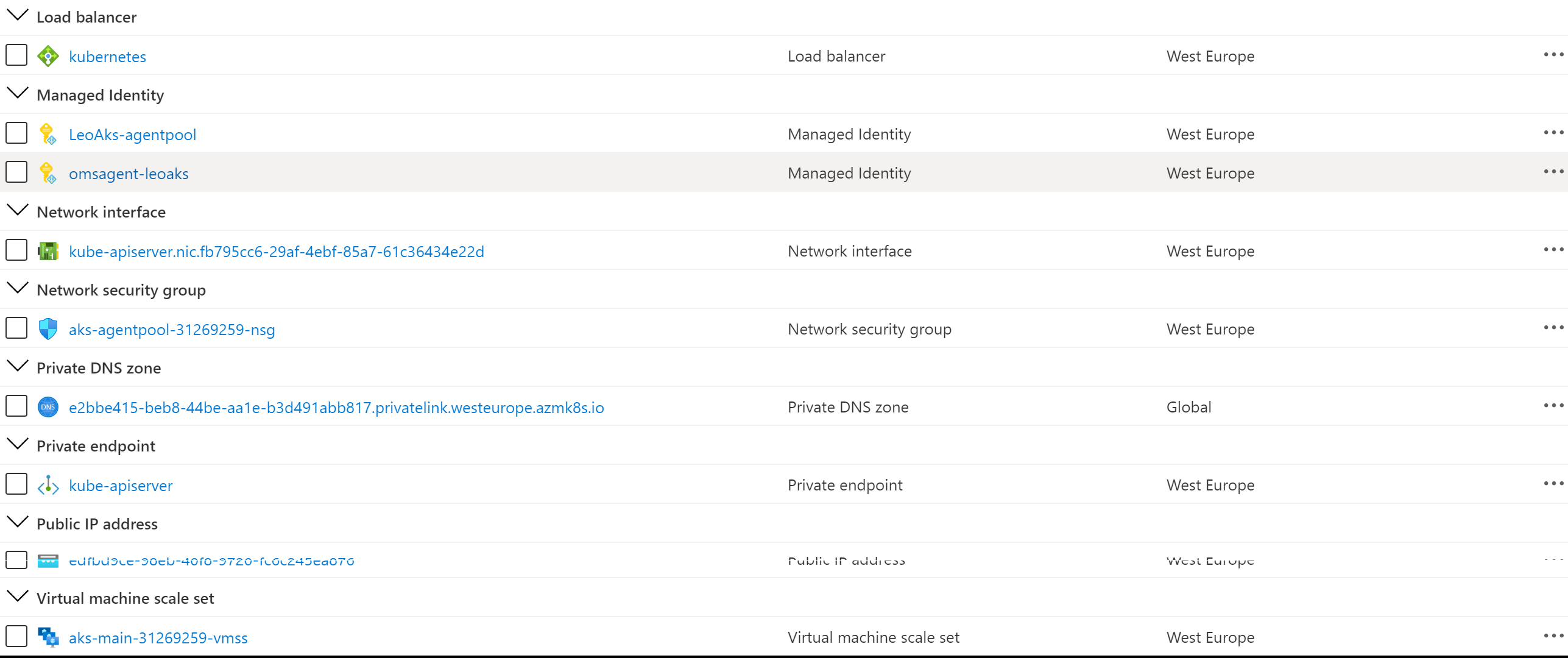Viewport: 1568px width, 658px height.
Task: Check the box next to omsagent-leoaks
Action: [x=16, y=172]
